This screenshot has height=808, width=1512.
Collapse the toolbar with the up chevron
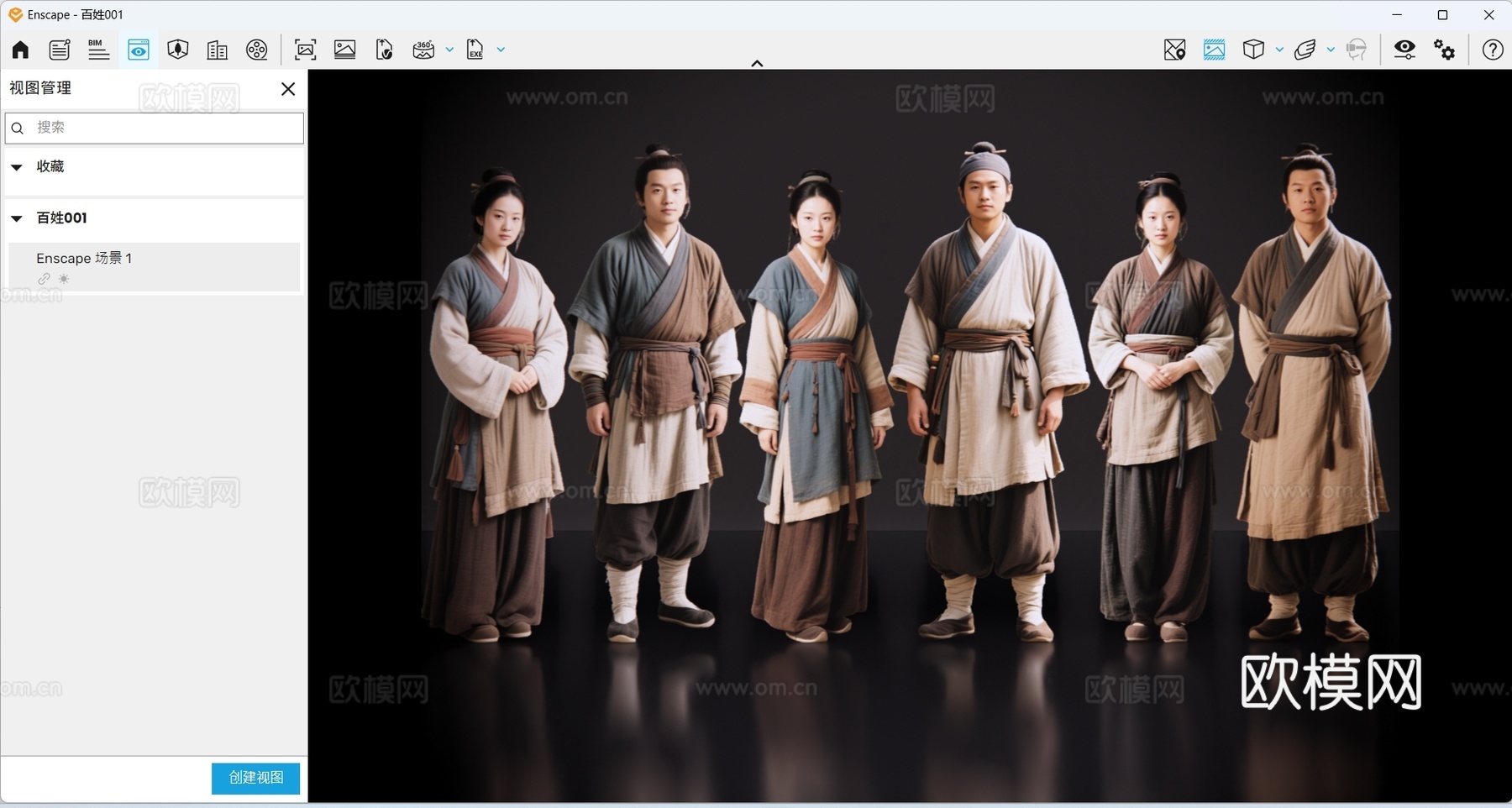point(757,63)
